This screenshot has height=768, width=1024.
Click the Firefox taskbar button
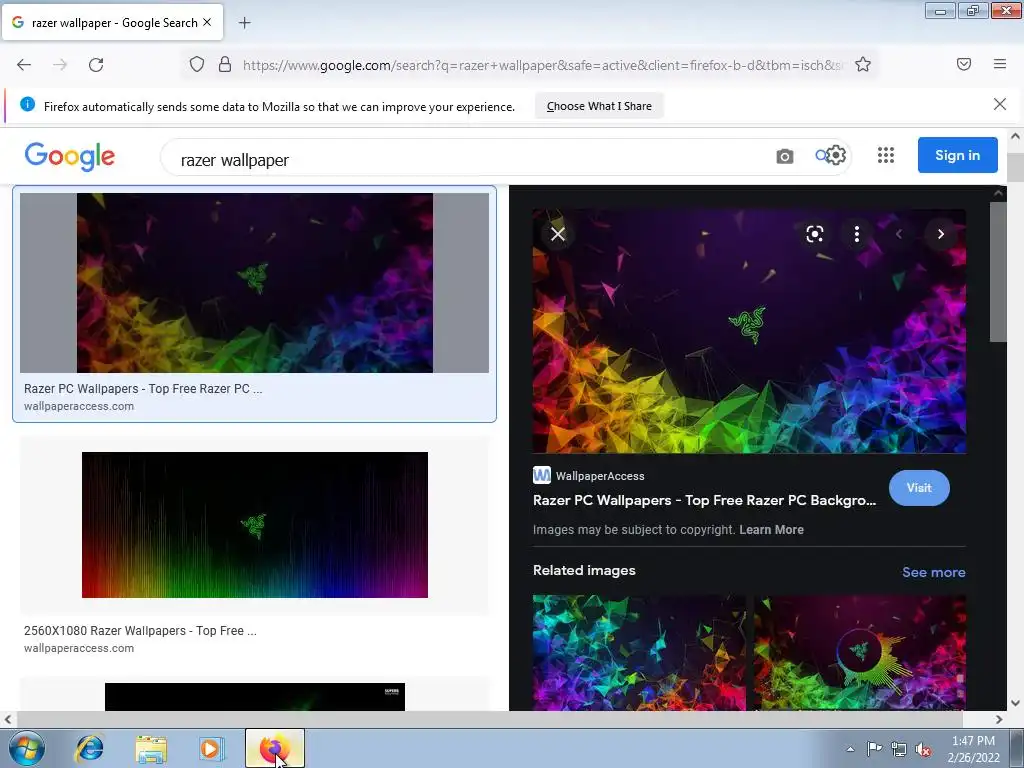(x=275, y=748)
